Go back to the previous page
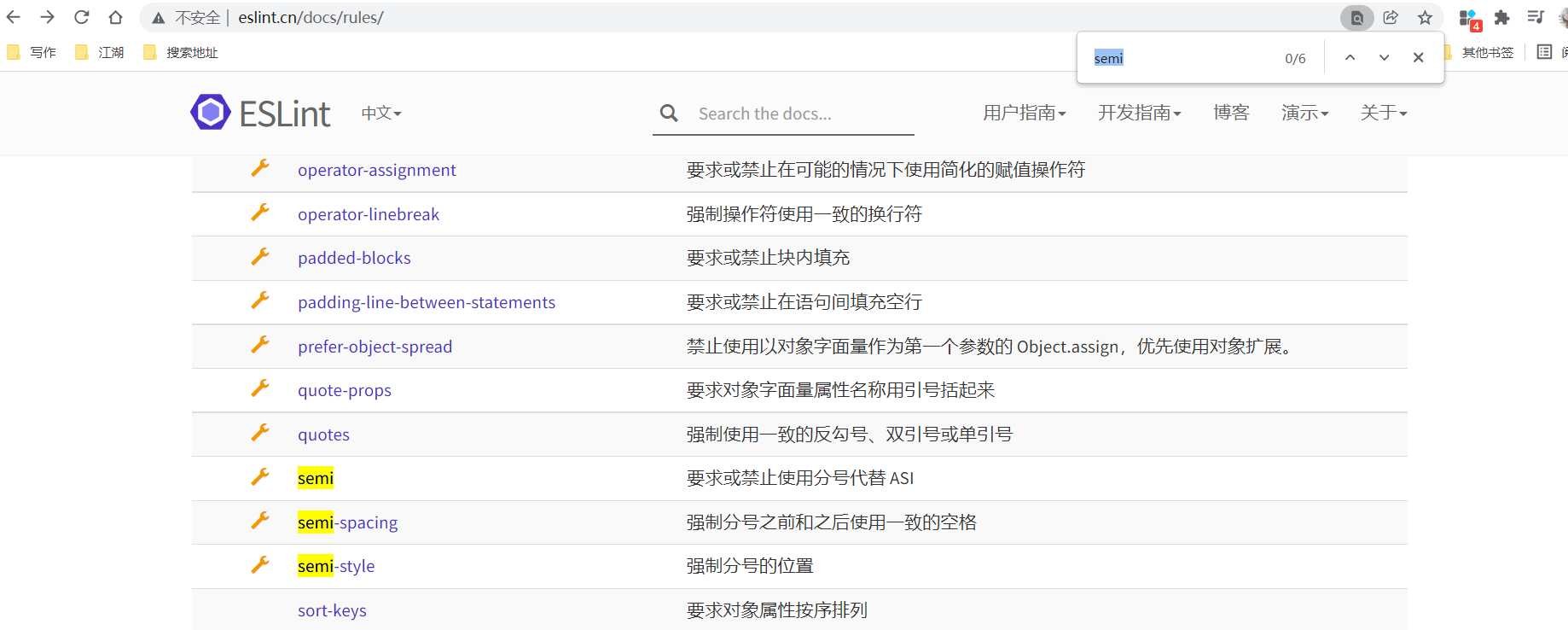The height and width of the screenshot is (630, 1568). pos(14,17)
